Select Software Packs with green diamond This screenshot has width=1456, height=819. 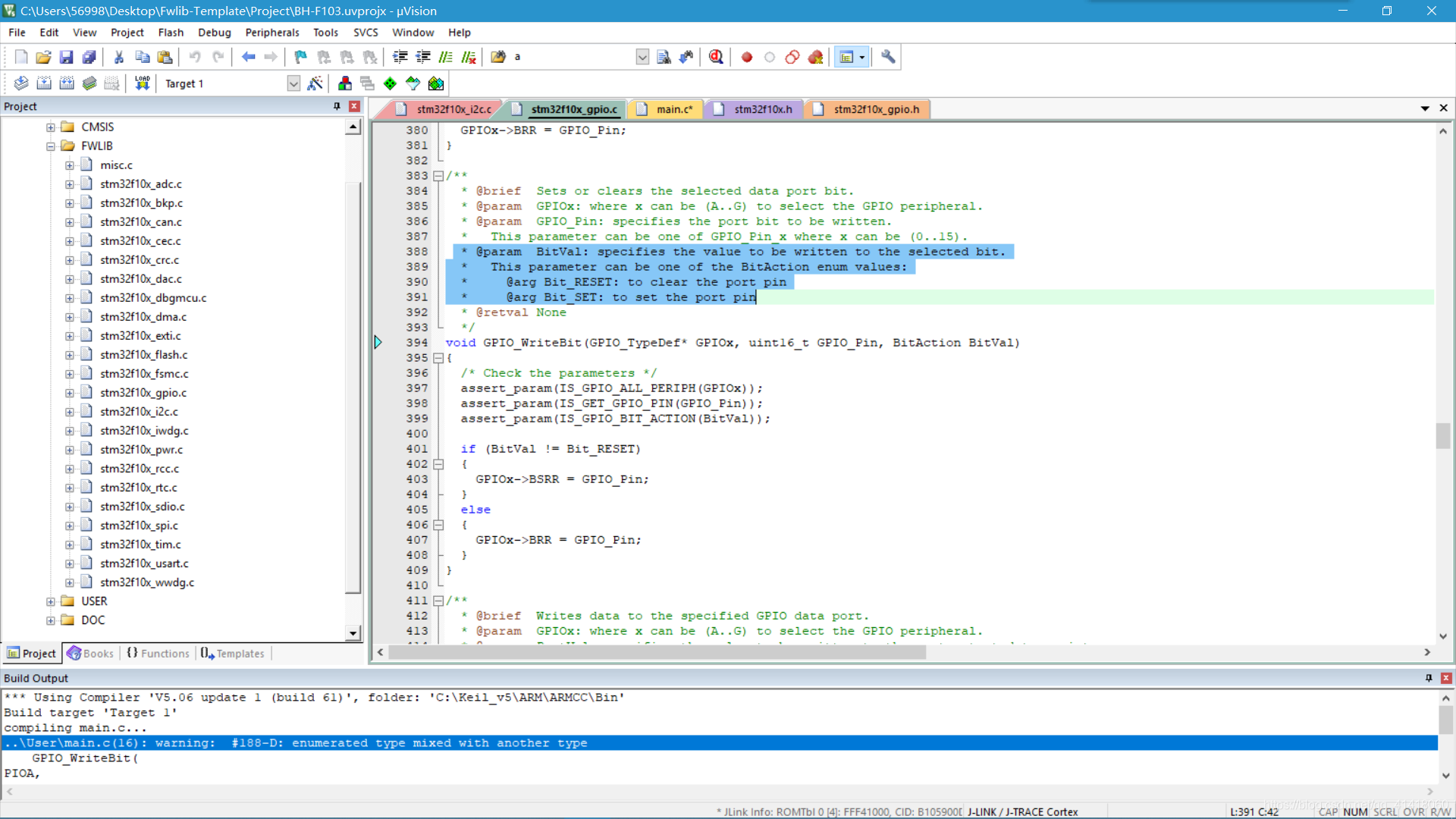point(390,83)
